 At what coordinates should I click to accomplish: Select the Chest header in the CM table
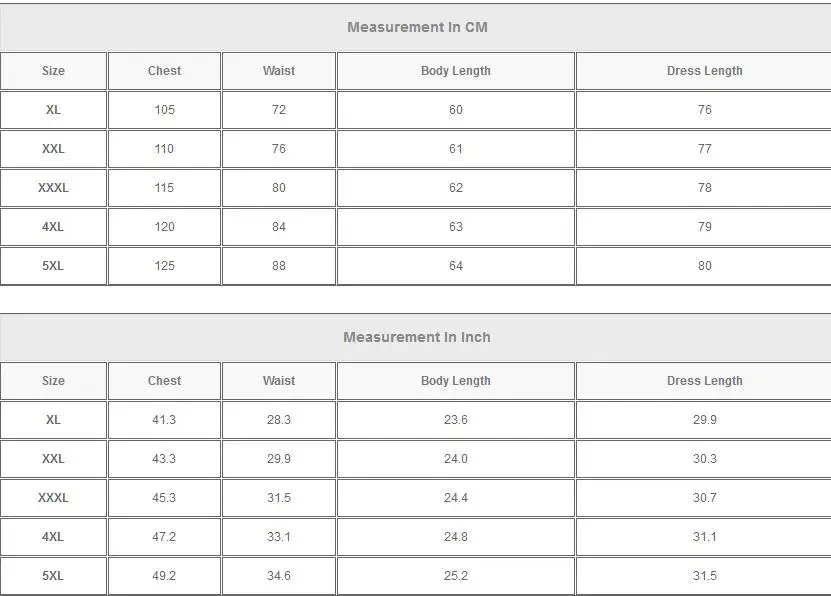coord(164,71)
